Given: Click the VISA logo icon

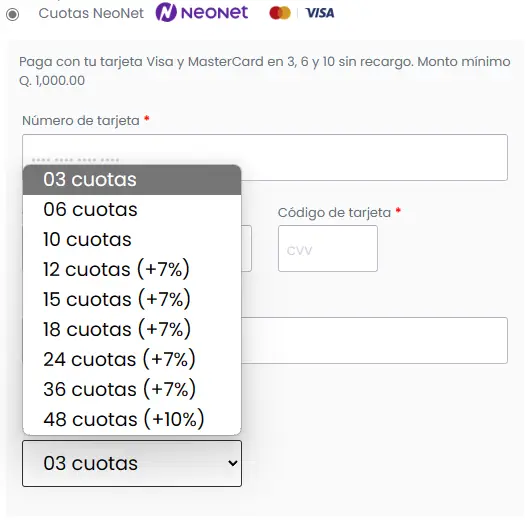Looking at the screenshot, I should coord(320,13).
